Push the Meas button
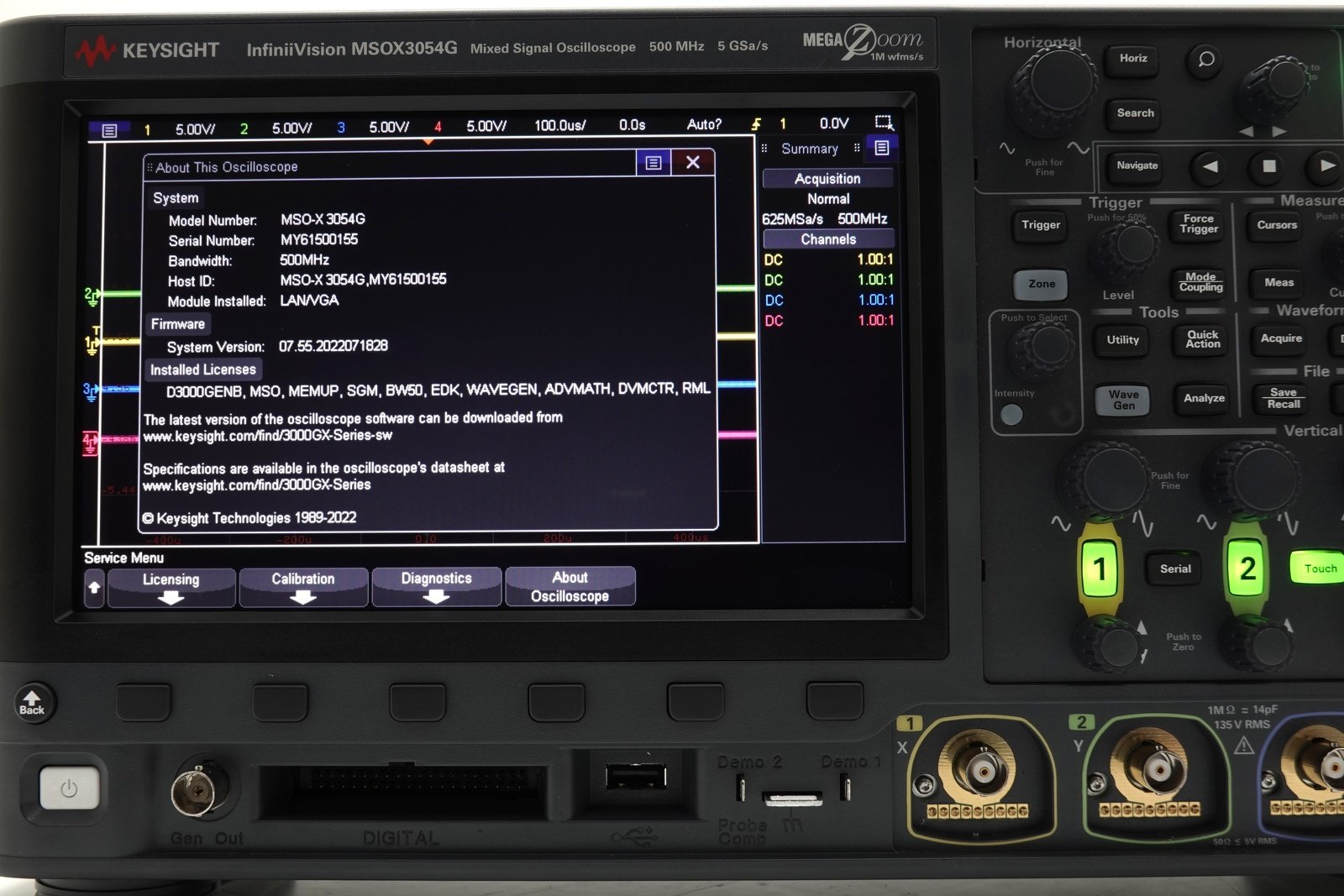The width and height of the screenshot is (1344, 896). point(1278,283)
